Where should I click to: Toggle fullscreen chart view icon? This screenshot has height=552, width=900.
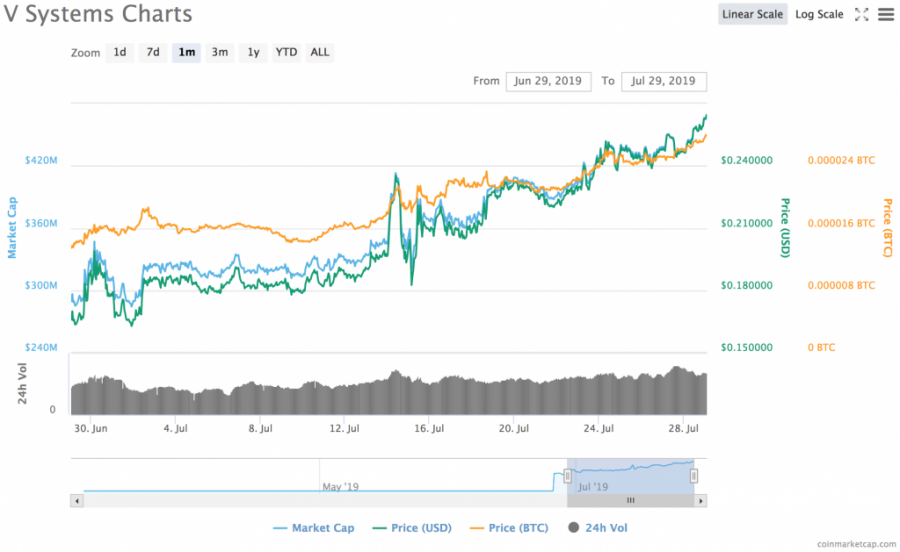coord(861,15)
